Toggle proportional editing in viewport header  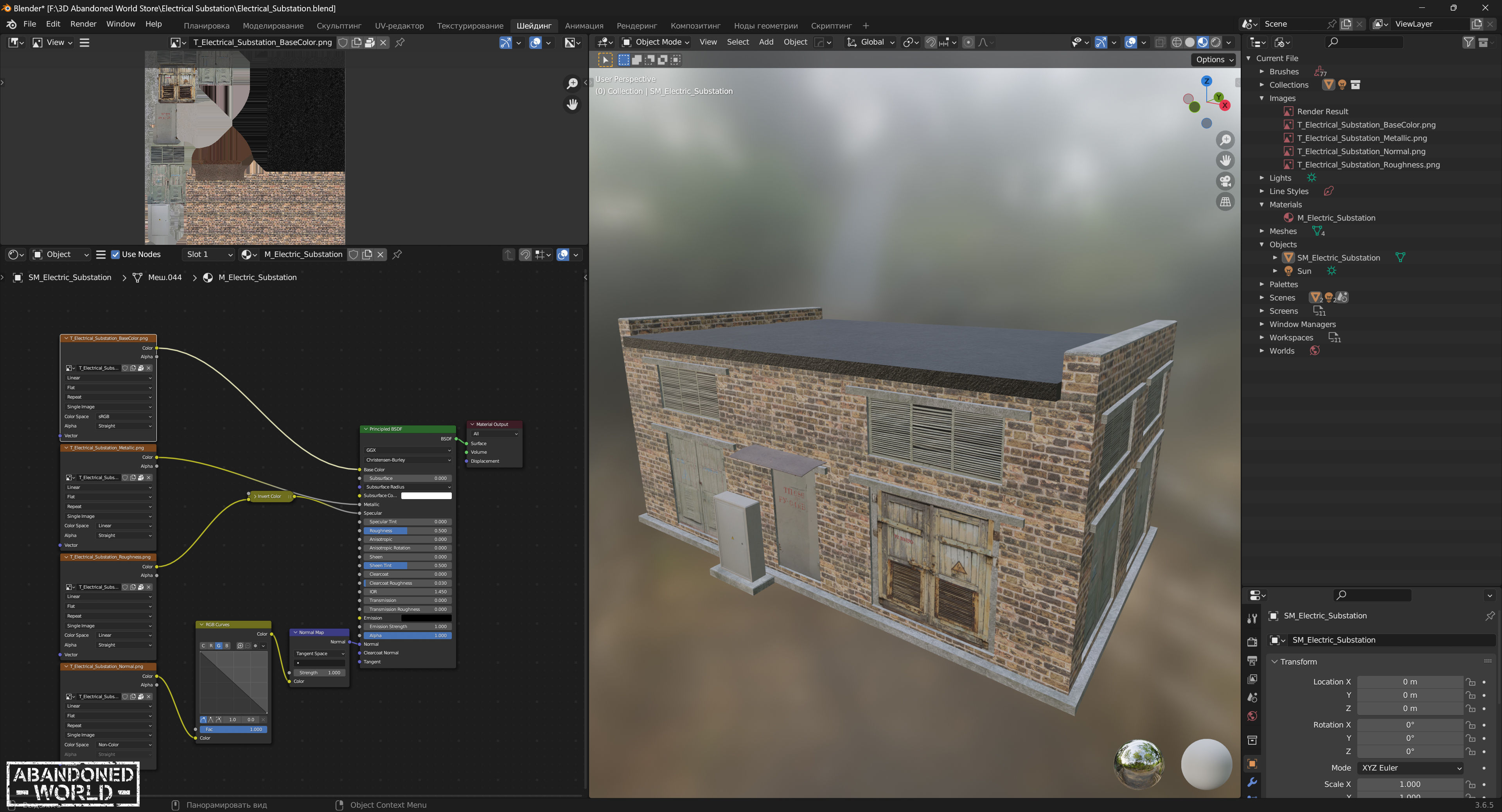pos(968,42)
